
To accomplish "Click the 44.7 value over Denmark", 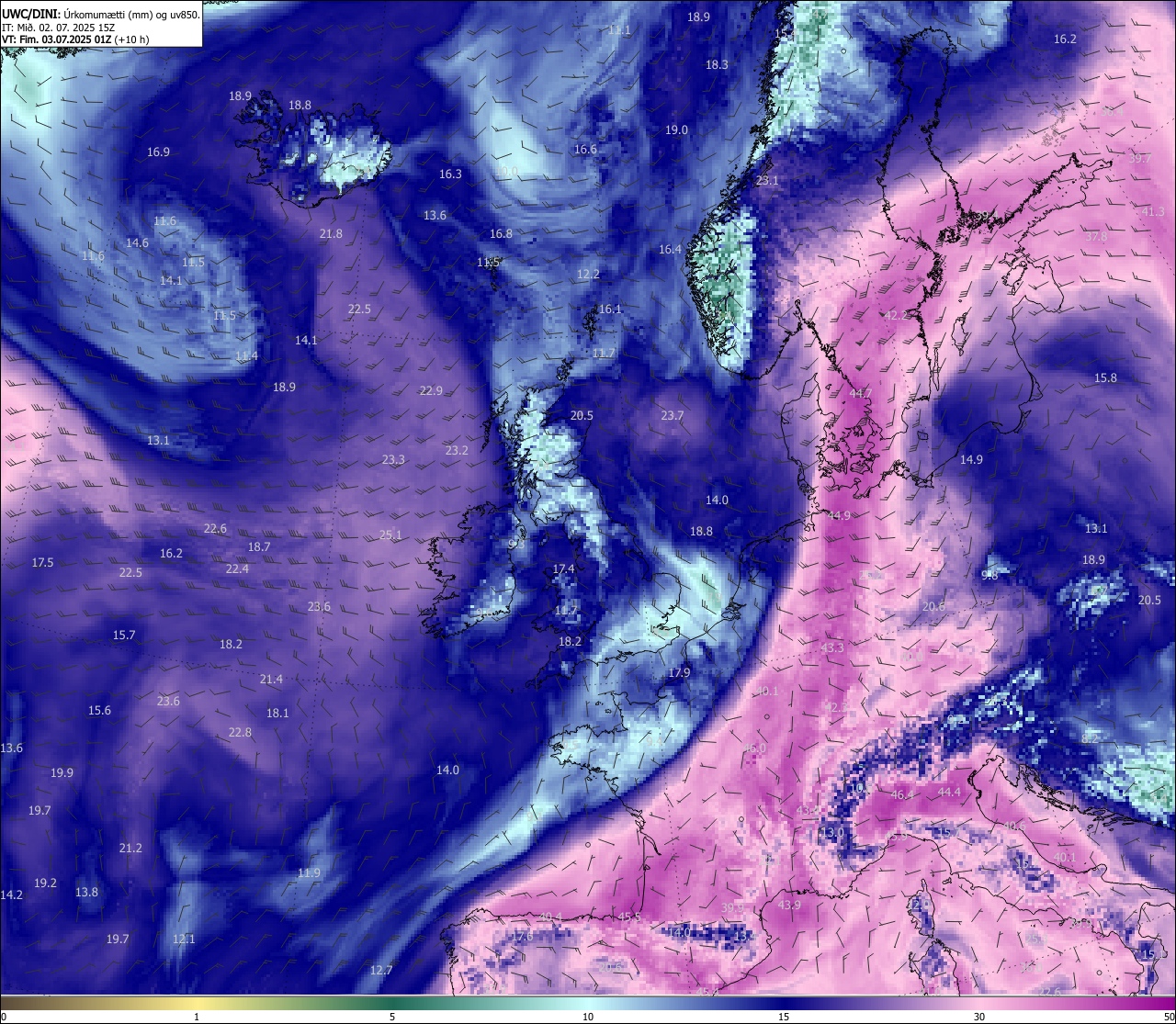I will pos(861,393).
